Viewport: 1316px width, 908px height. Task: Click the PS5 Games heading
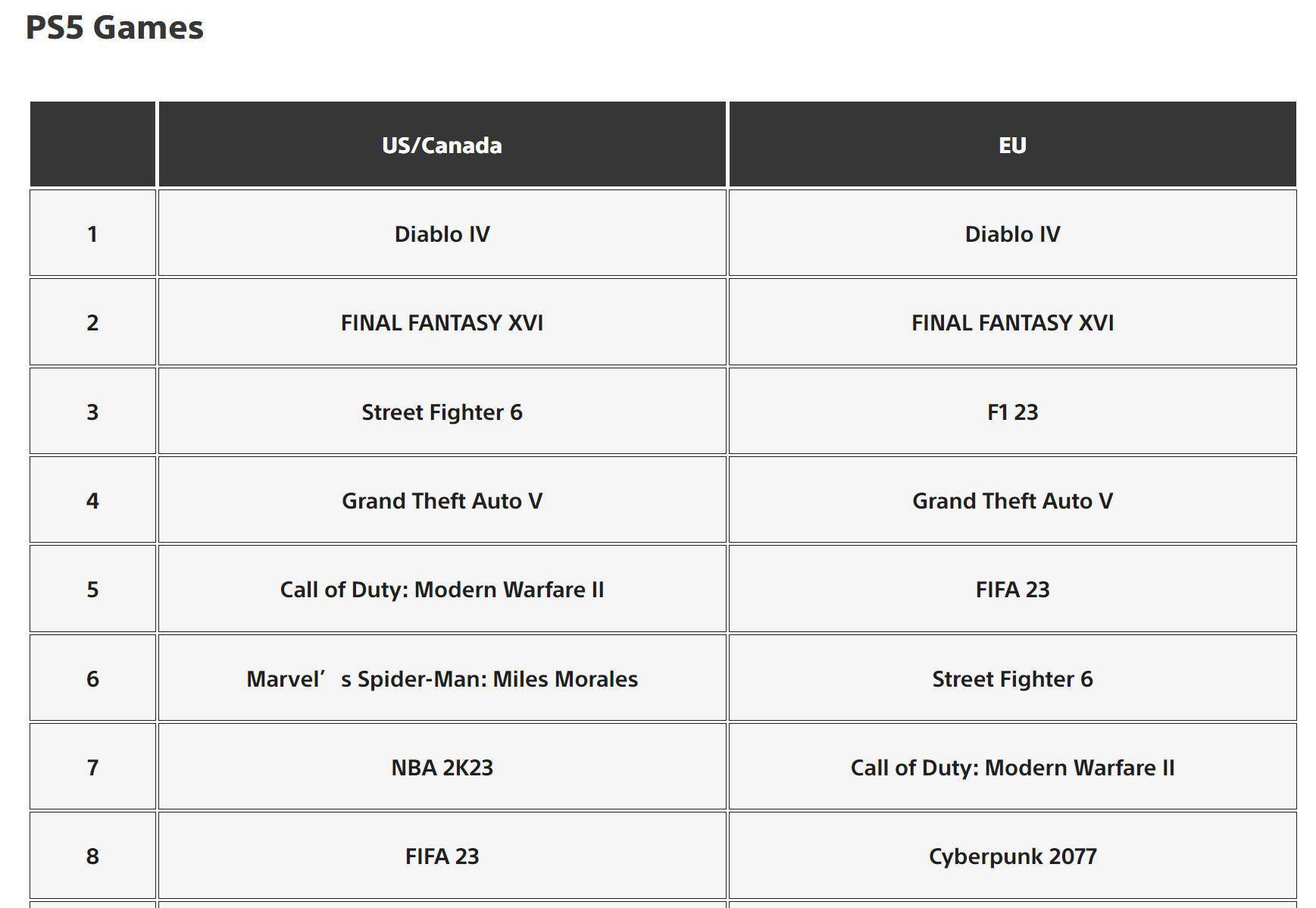point(114,28)
